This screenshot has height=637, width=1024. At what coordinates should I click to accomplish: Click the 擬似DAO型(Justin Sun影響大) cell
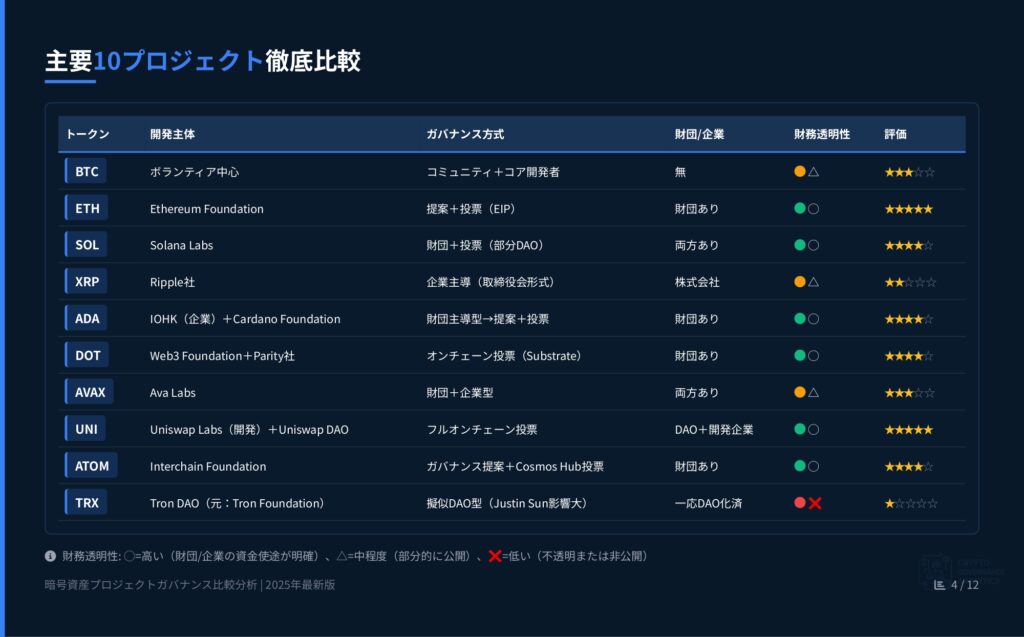click(507, 503)
